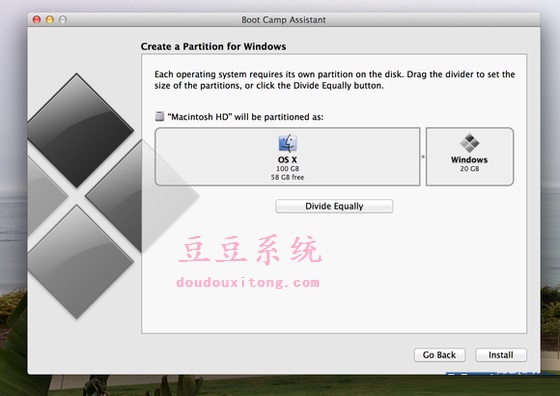Select the partition divider handle dot
The image size is (560, 396).
tap(423, 156)
